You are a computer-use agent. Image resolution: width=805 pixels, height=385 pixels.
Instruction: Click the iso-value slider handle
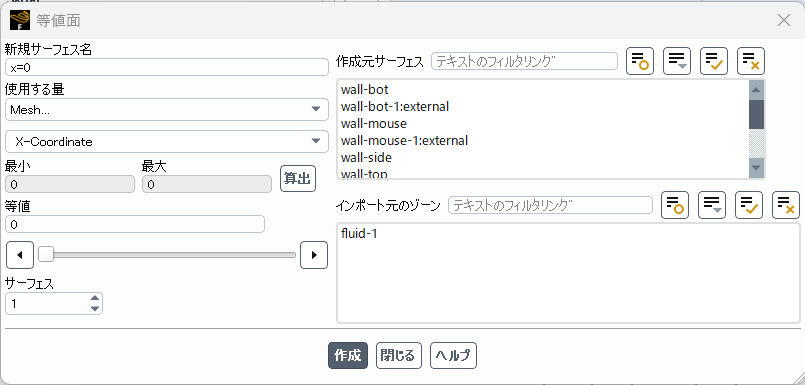(46, 254)
